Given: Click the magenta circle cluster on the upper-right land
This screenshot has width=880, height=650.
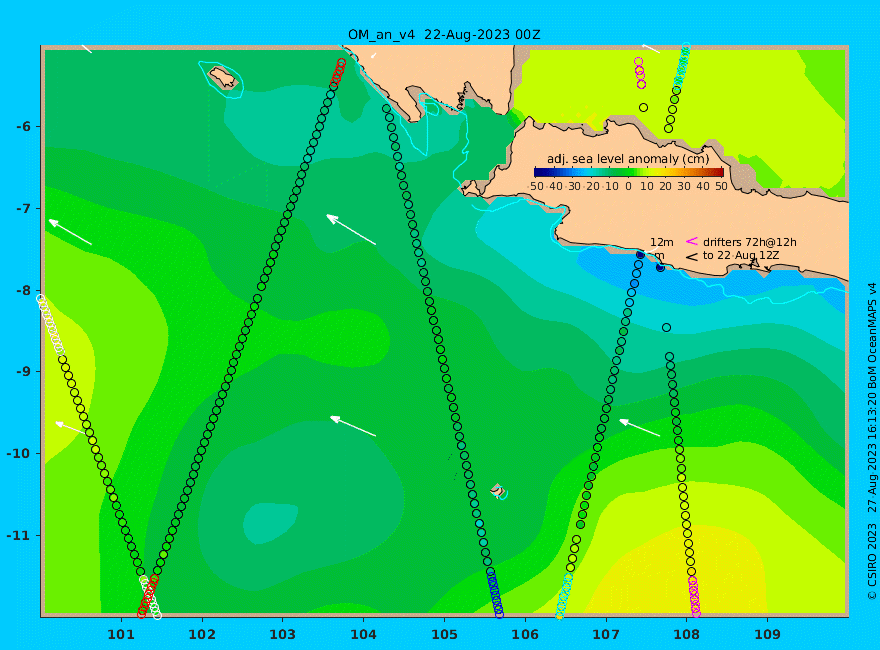Looking at the screenshot, I should (640, 73).
